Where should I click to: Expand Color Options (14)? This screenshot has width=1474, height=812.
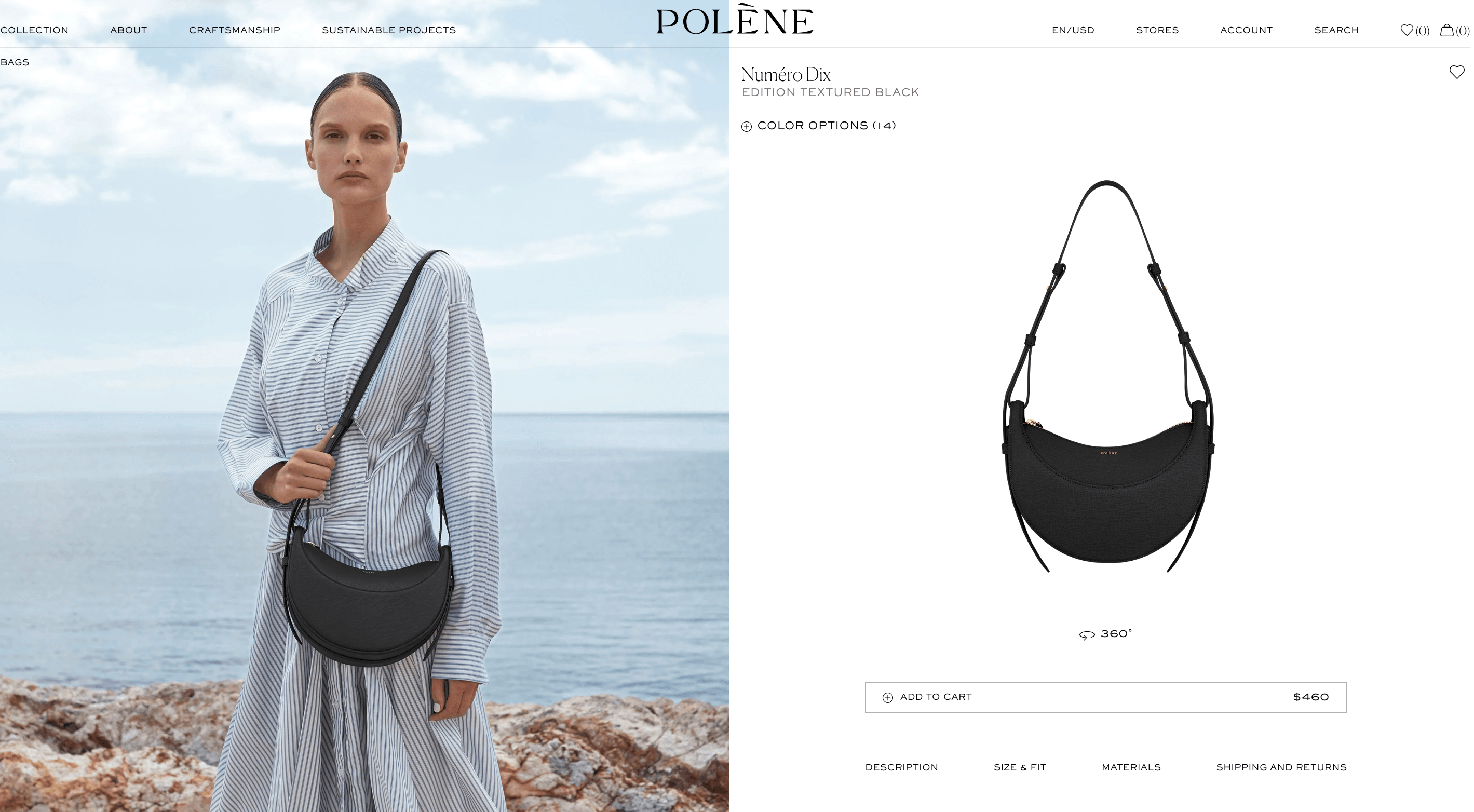818,126
